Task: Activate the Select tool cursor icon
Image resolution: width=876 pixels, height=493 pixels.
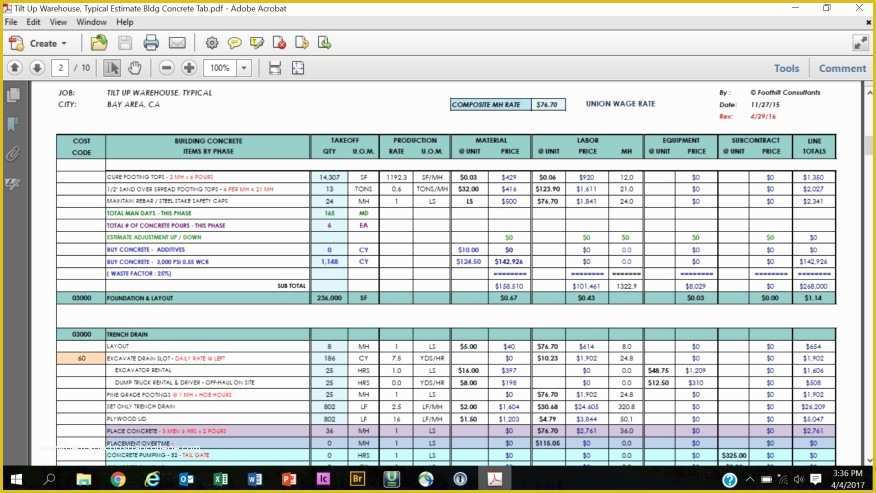Action: (x=112, y=68)
